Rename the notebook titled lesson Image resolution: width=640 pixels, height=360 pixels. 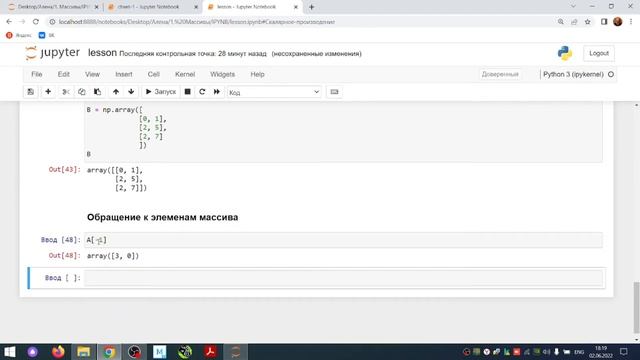(102, 53)
